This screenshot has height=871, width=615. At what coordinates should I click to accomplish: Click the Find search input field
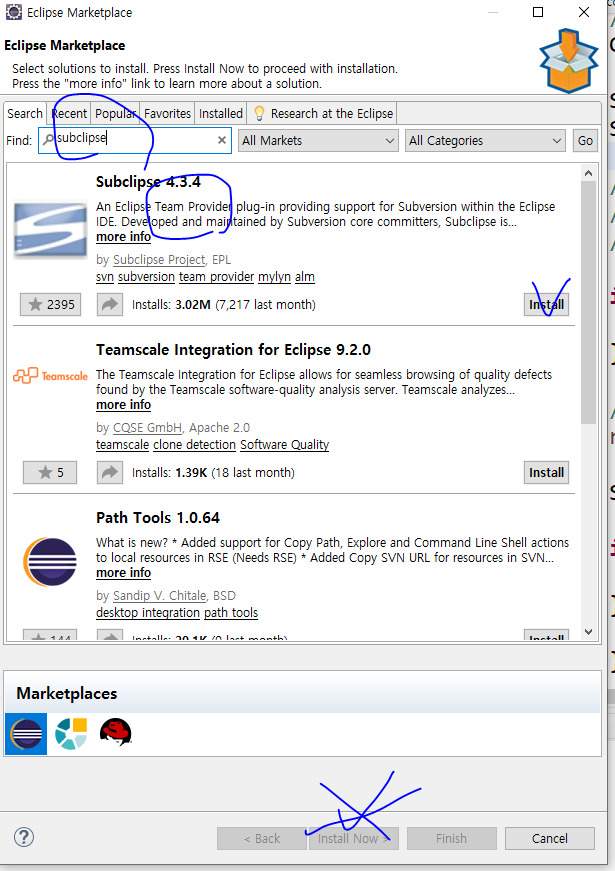(x=135, y=140)
